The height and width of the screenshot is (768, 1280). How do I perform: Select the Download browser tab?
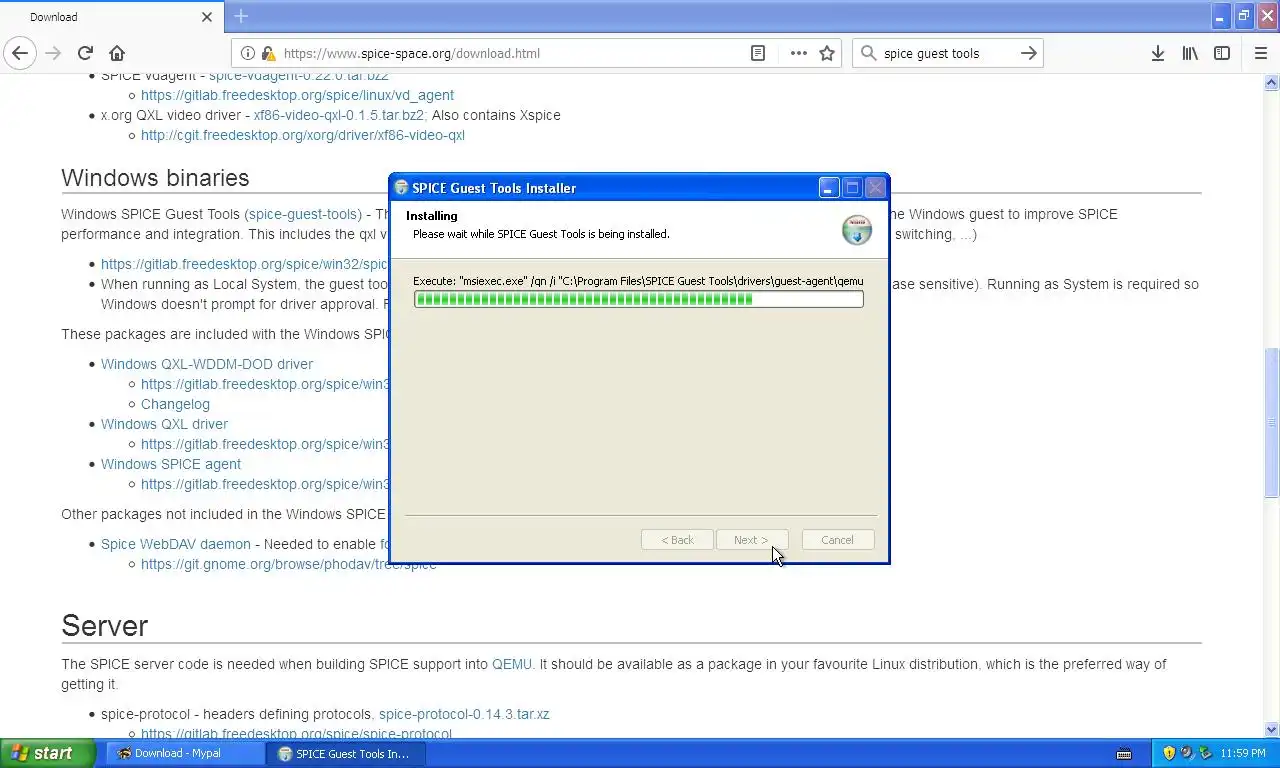coord(111,17)
